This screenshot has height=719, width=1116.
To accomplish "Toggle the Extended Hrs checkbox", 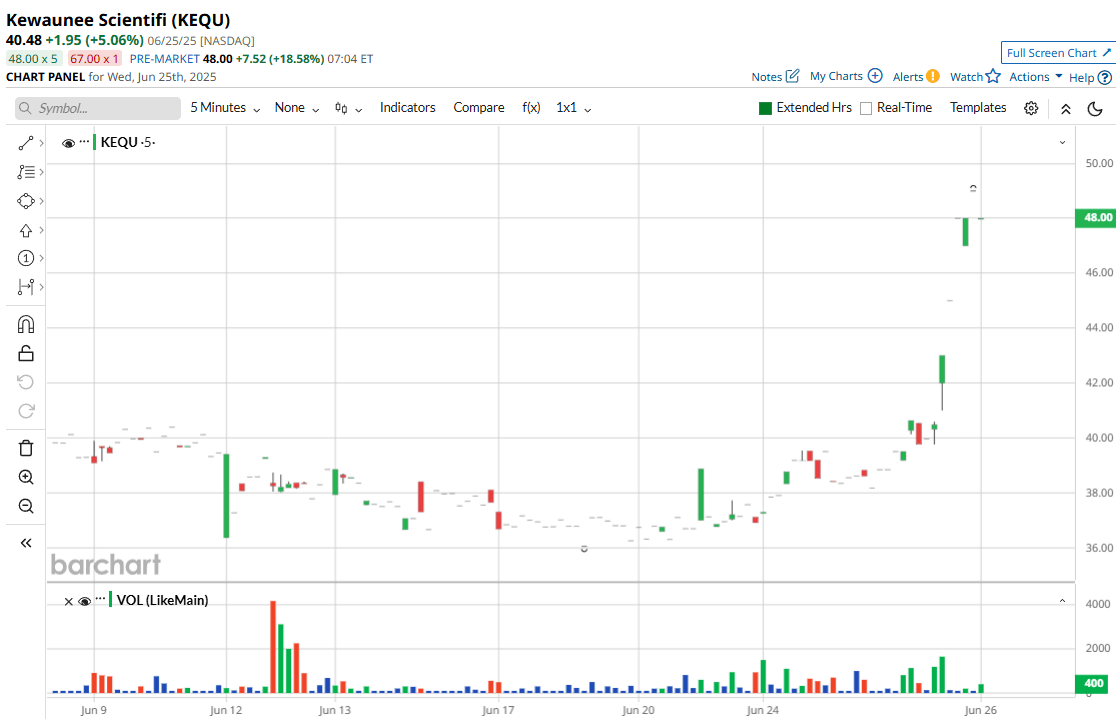I will click(x=766, y=108).
